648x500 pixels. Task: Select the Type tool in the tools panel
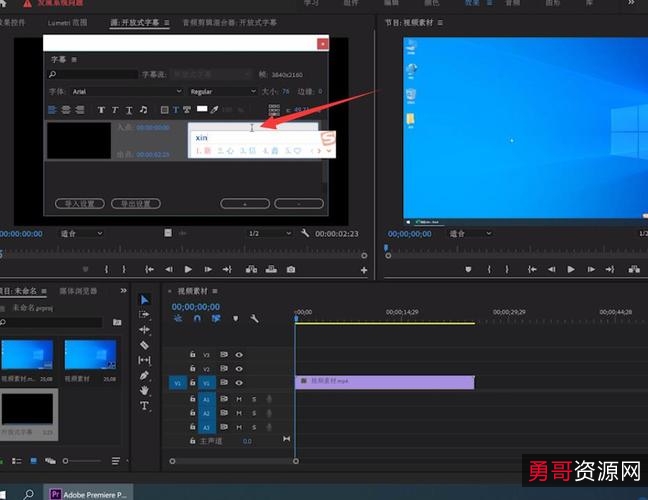tap(144, 406)
